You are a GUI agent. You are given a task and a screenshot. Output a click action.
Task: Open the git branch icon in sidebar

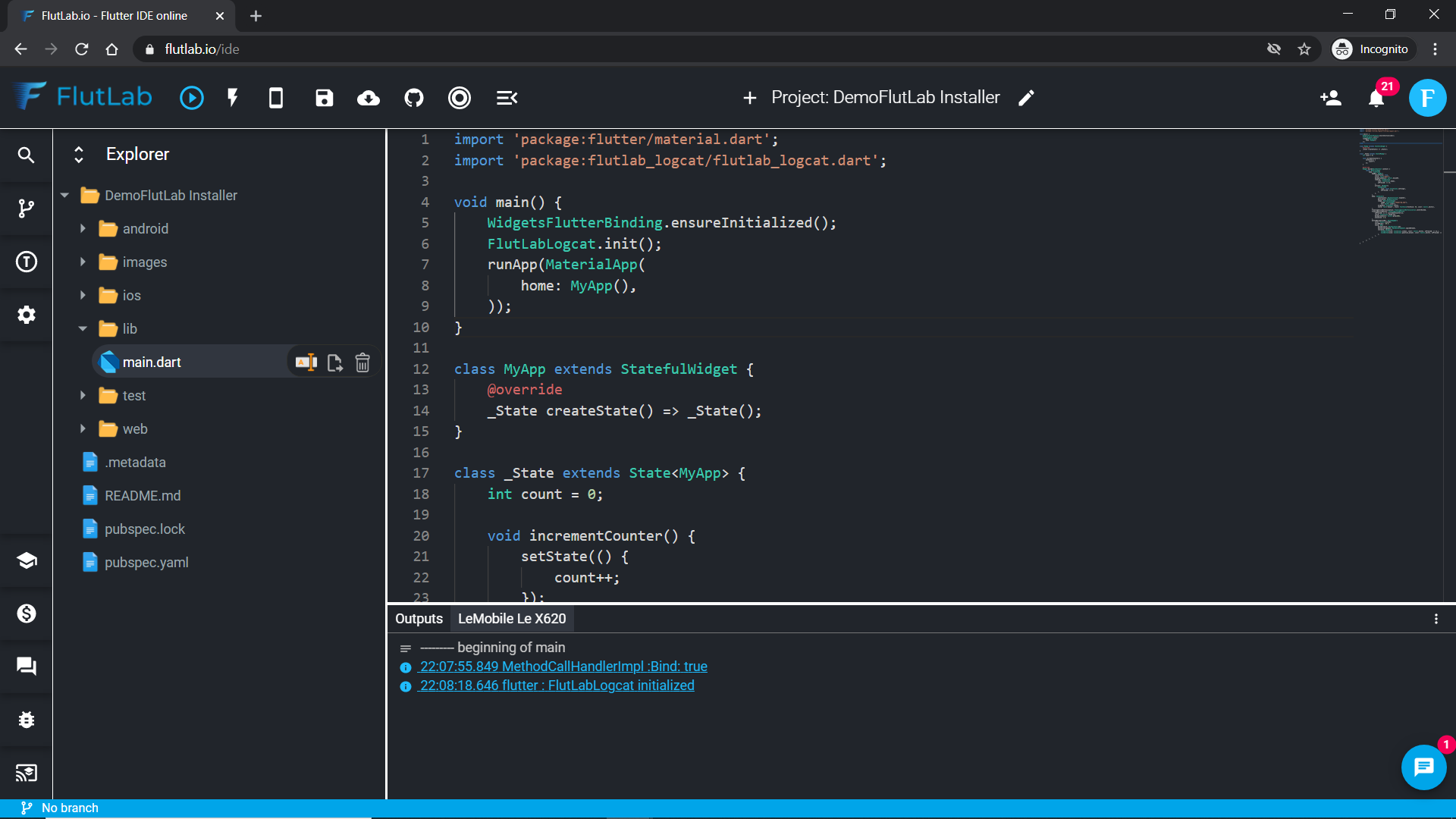pyautogui.click(x=27, y=209)
